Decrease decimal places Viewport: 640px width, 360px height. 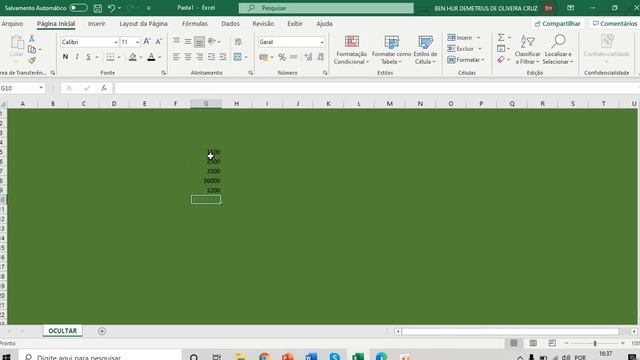tap(320, 57)
